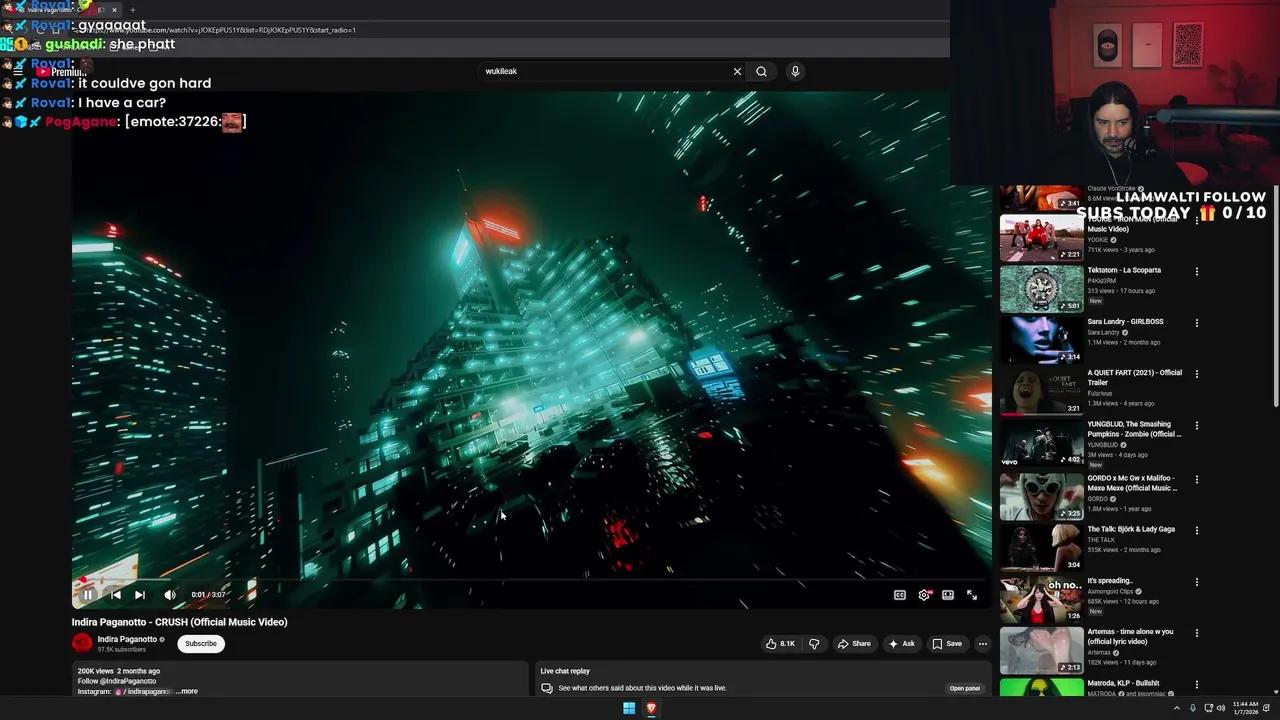Open options menu for Matroda video
The width and height of the screenshot is (1280, 720).
point(1196,685)
